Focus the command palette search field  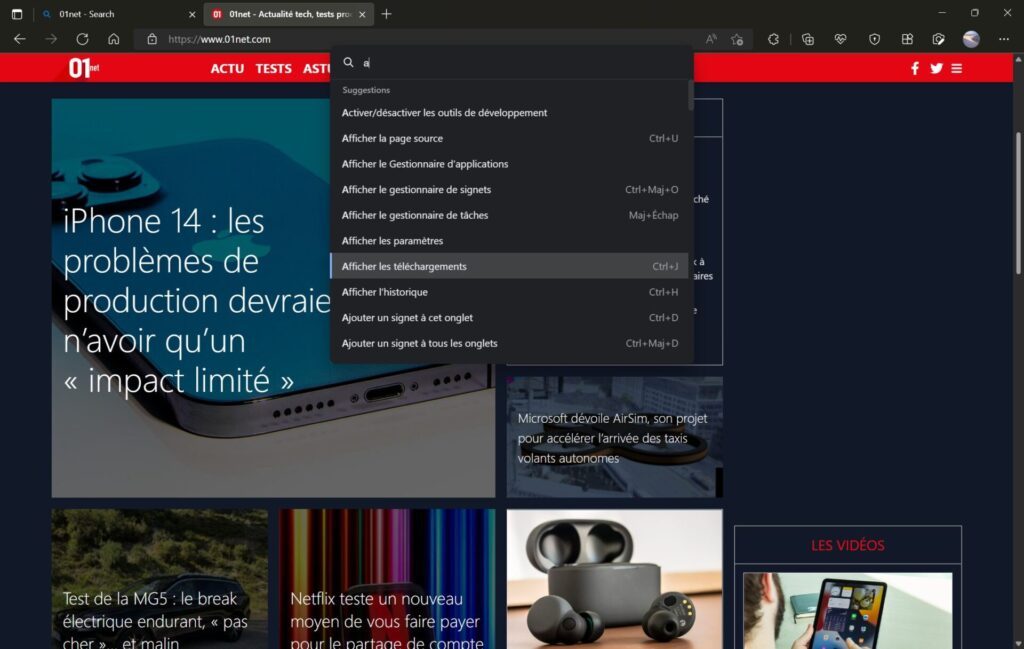522,63
